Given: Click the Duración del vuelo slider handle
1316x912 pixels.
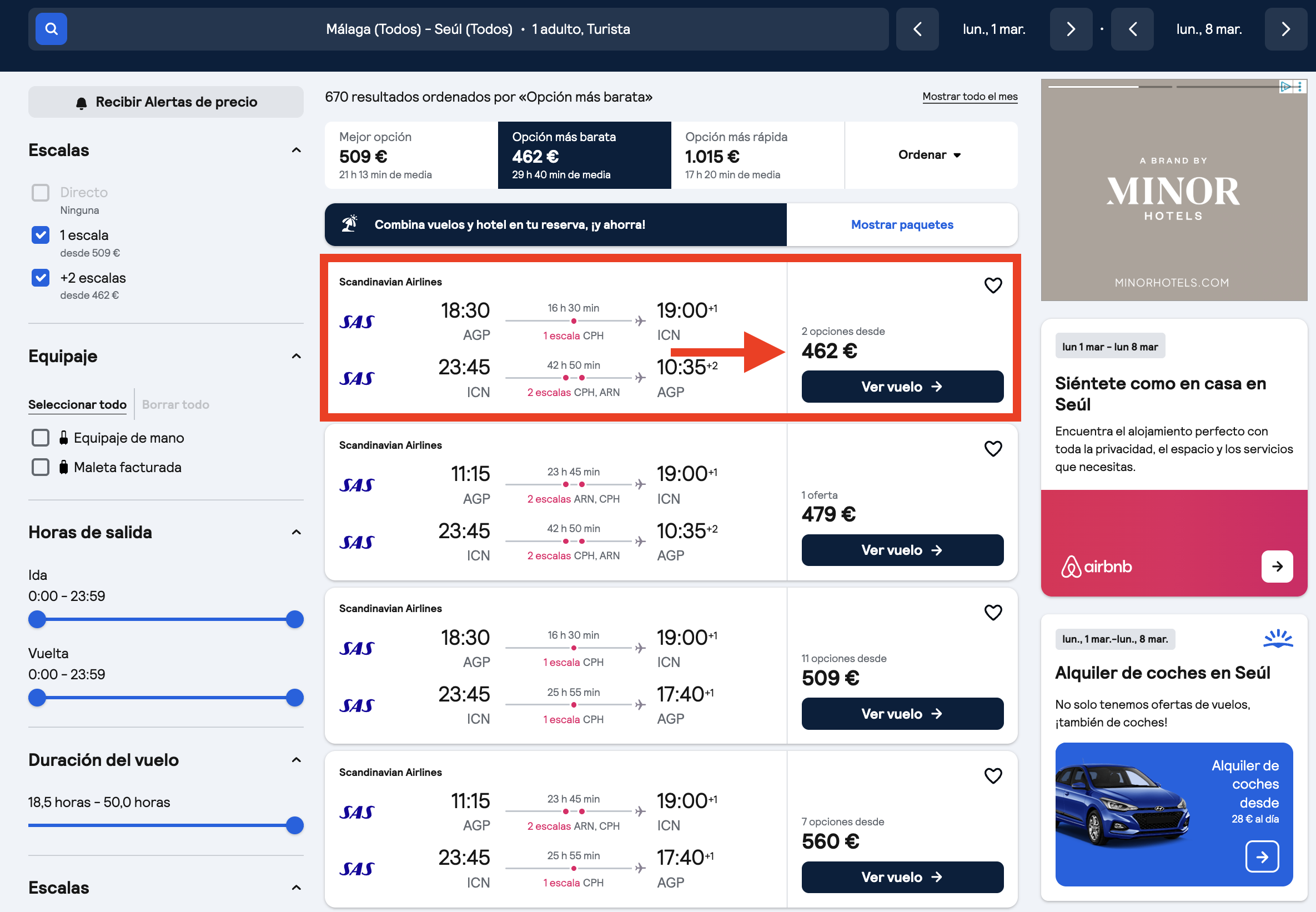Looking at the screenshot, I should click(x=294, y=825).
